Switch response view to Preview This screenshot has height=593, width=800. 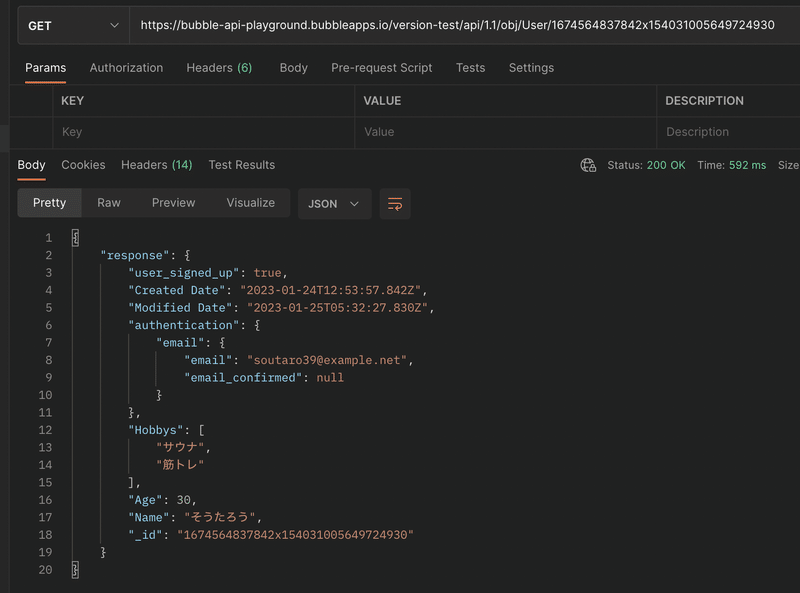point(173,203)
